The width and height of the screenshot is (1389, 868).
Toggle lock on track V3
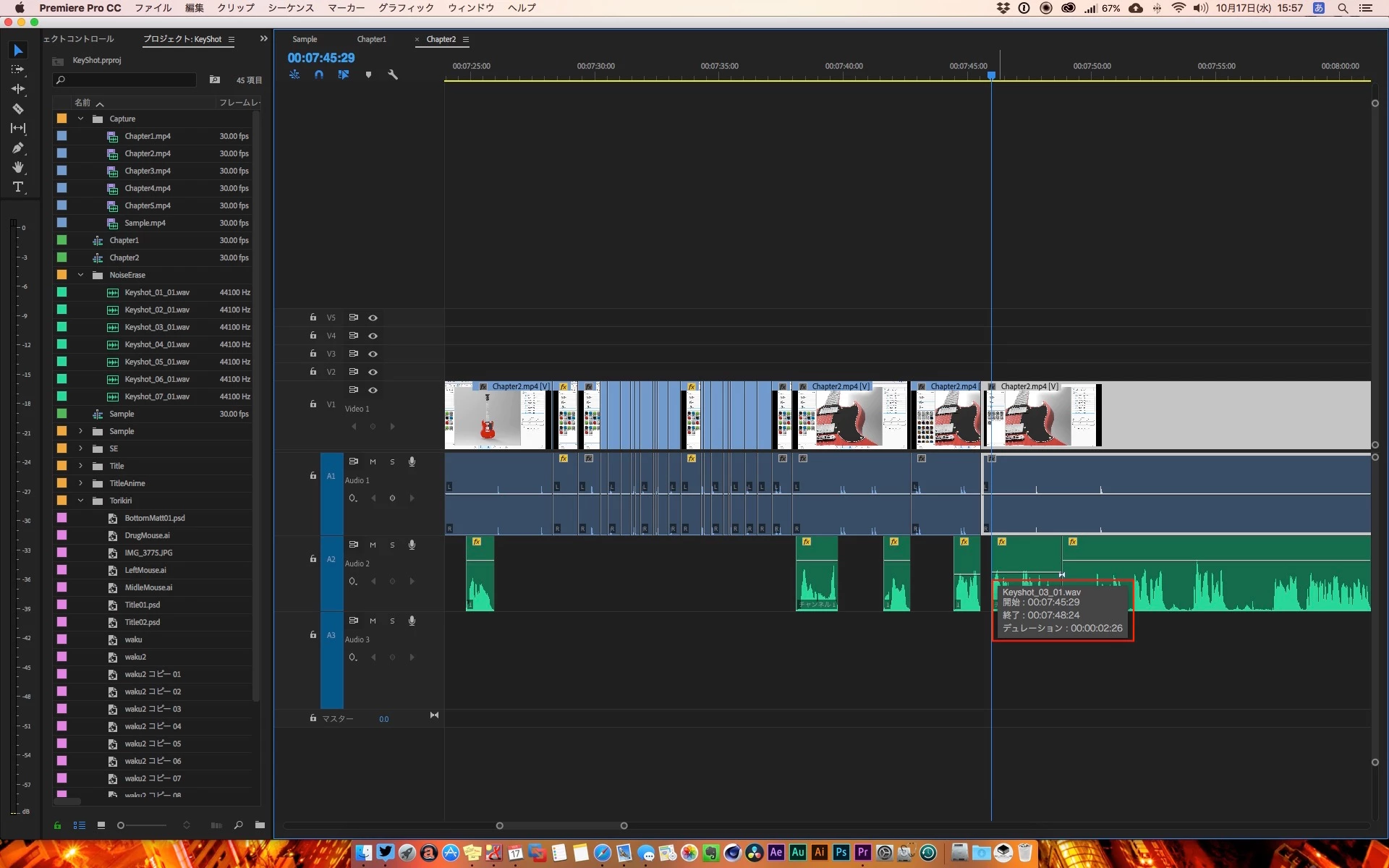(x=313, y=354)
